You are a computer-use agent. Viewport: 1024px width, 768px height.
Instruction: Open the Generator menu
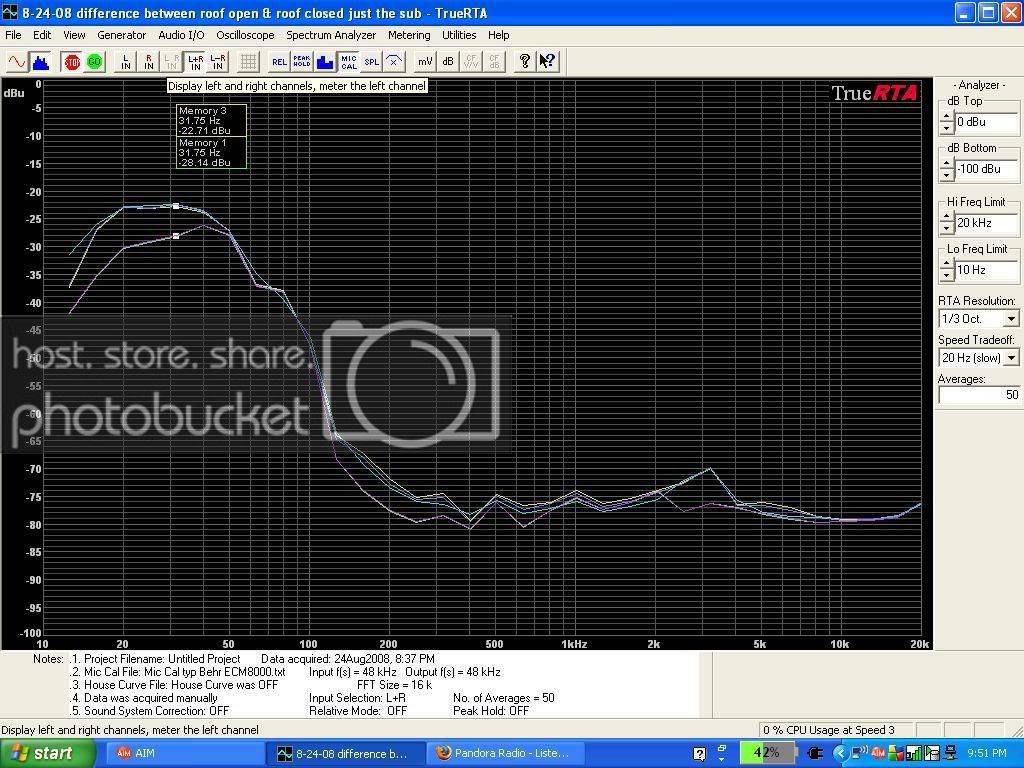(x=121, y=35)
